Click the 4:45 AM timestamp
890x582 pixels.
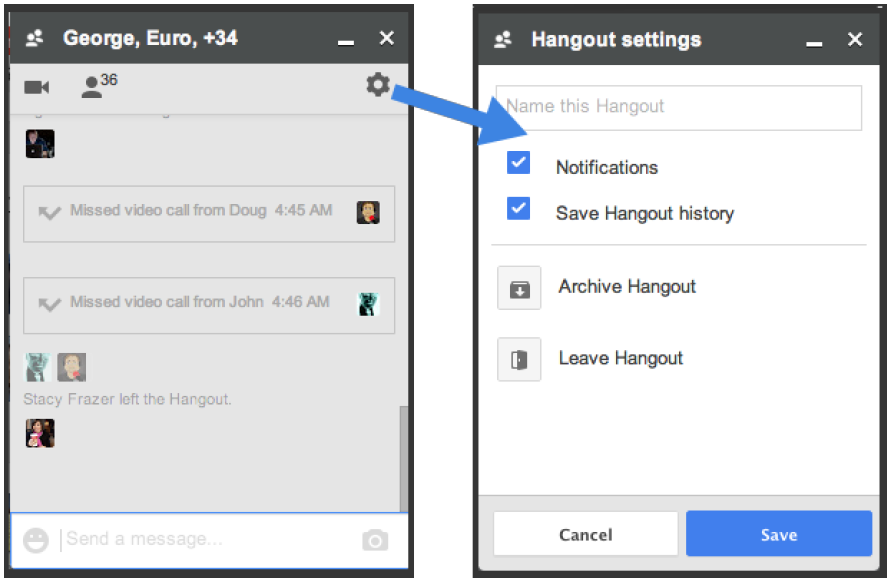tap(304, 210)
